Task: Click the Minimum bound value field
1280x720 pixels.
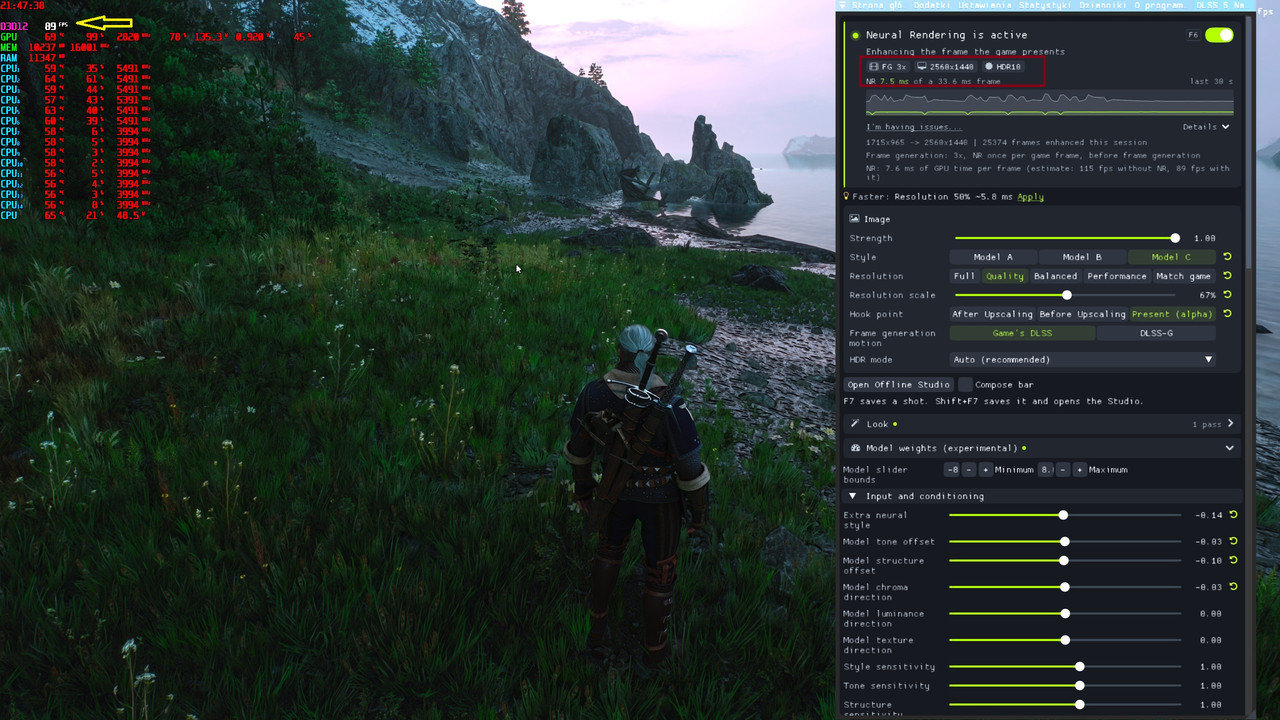Action: (x=952, y=470)
